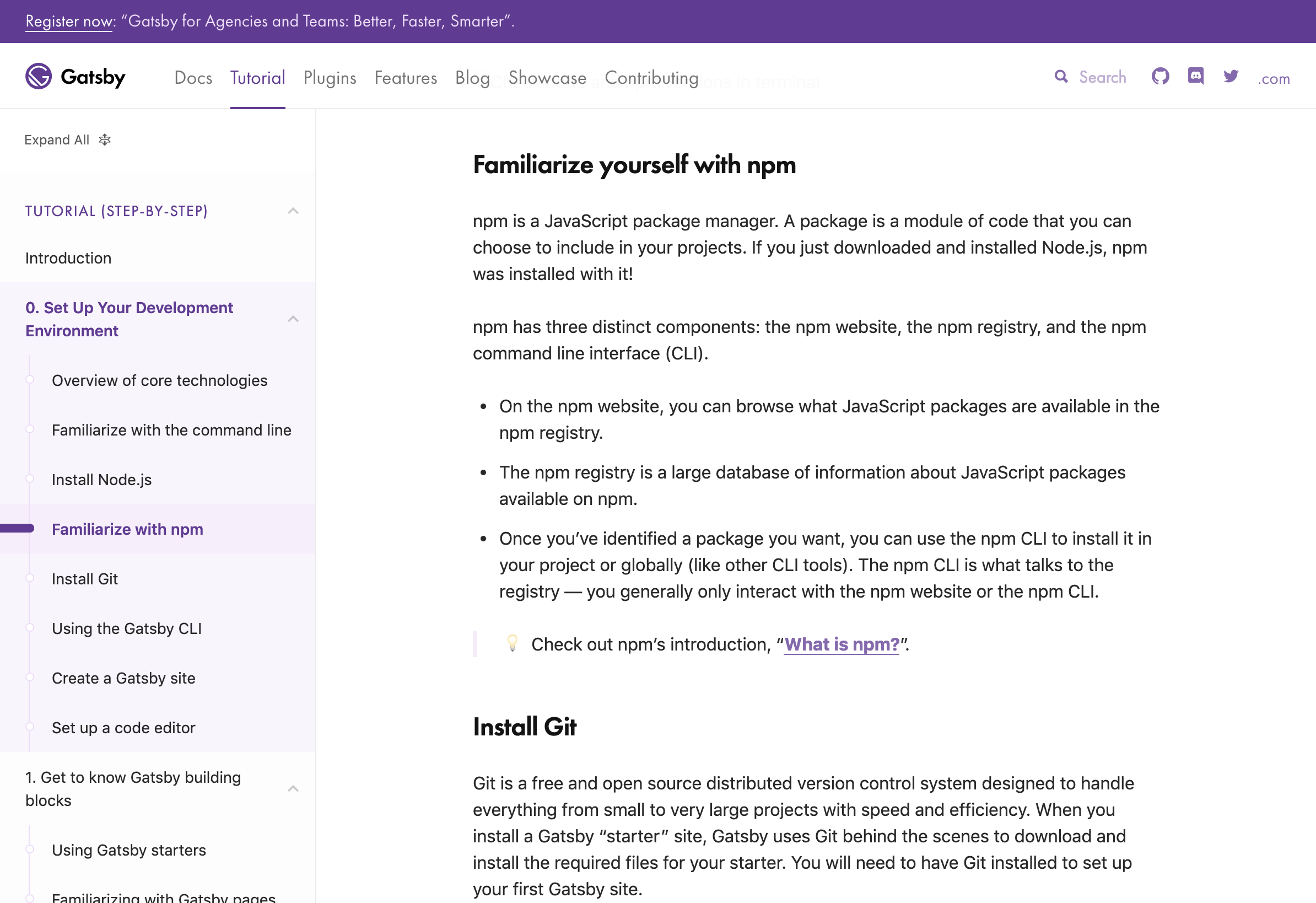1316x903 pixels.
Task: Click the search magnifier icon
Action: [x=1061, y=77]
